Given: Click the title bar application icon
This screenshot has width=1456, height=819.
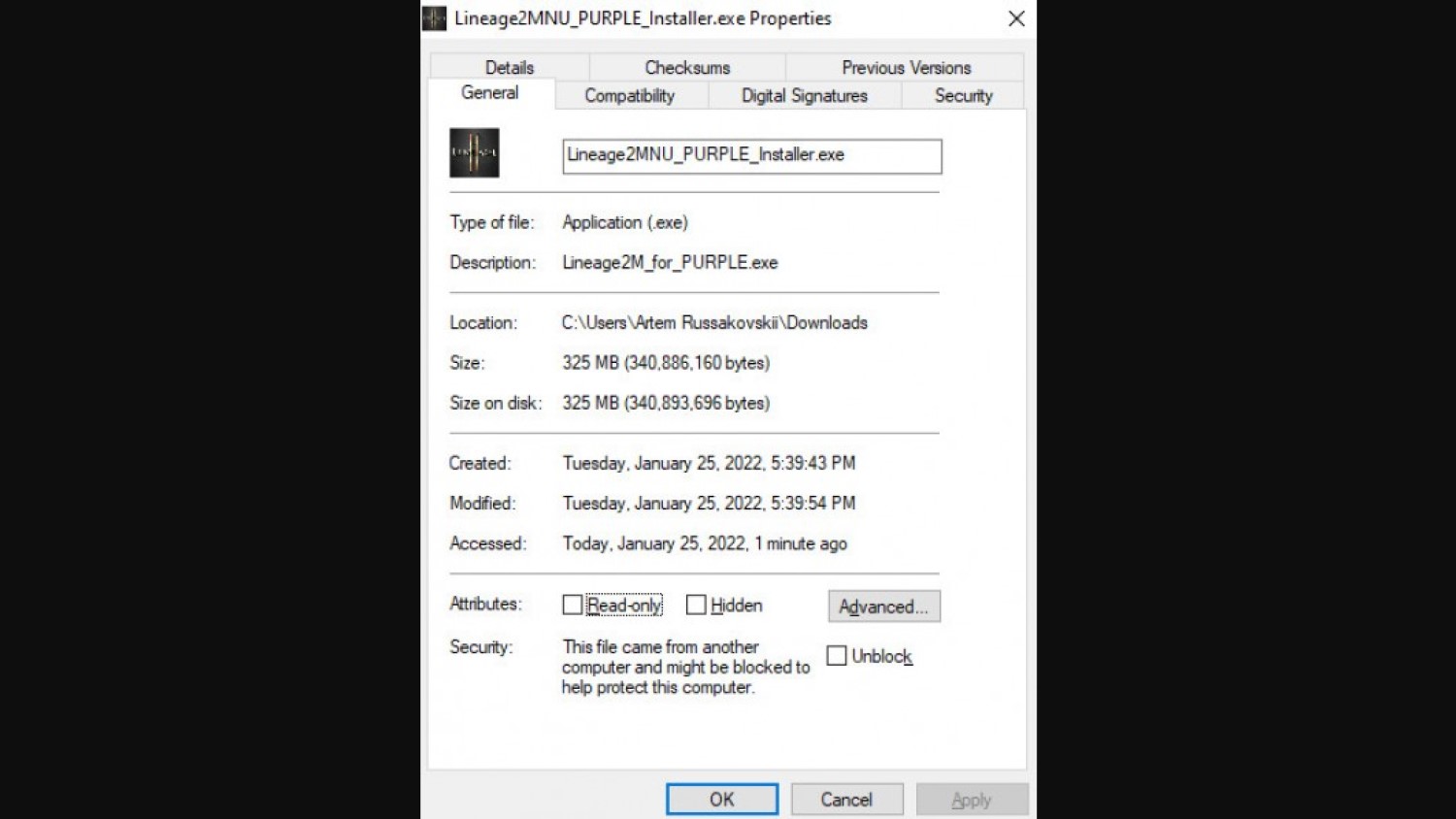Looking at the screenshot, I should 434,18.
